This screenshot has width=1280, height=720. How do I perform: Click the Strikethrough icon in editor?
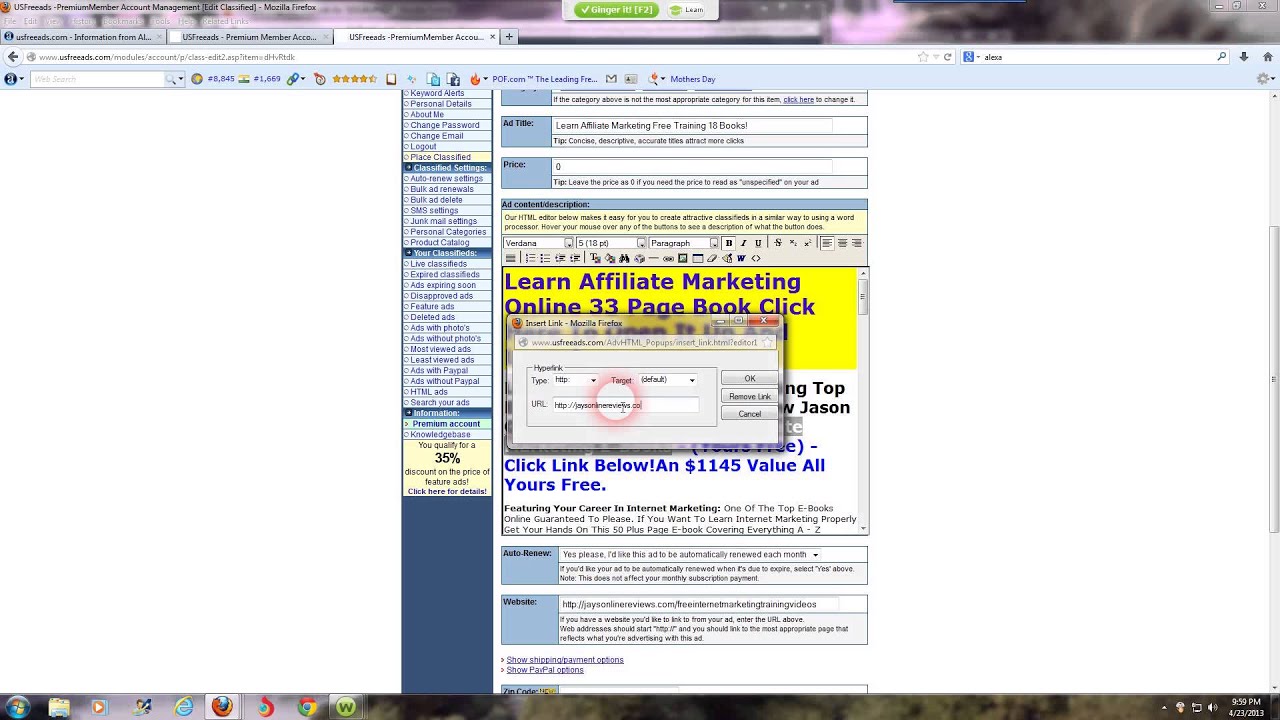(x=778, y=243)
